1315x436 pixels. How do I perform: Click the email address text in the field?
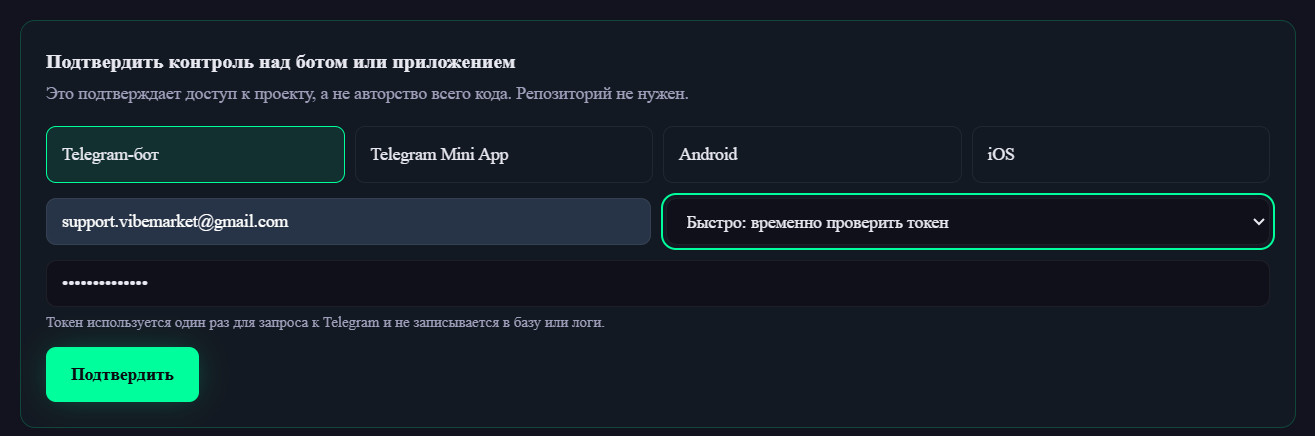[x=175, y=222]
